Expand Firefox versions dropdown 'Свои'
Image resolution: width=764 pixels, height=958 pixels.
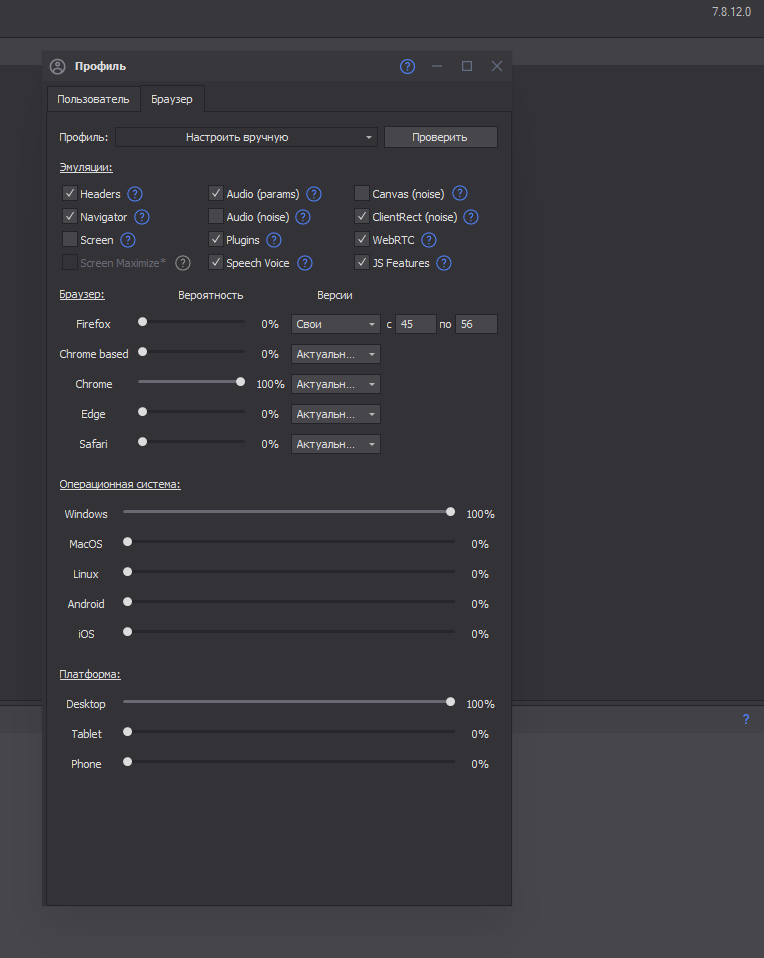tap(335, 324)
